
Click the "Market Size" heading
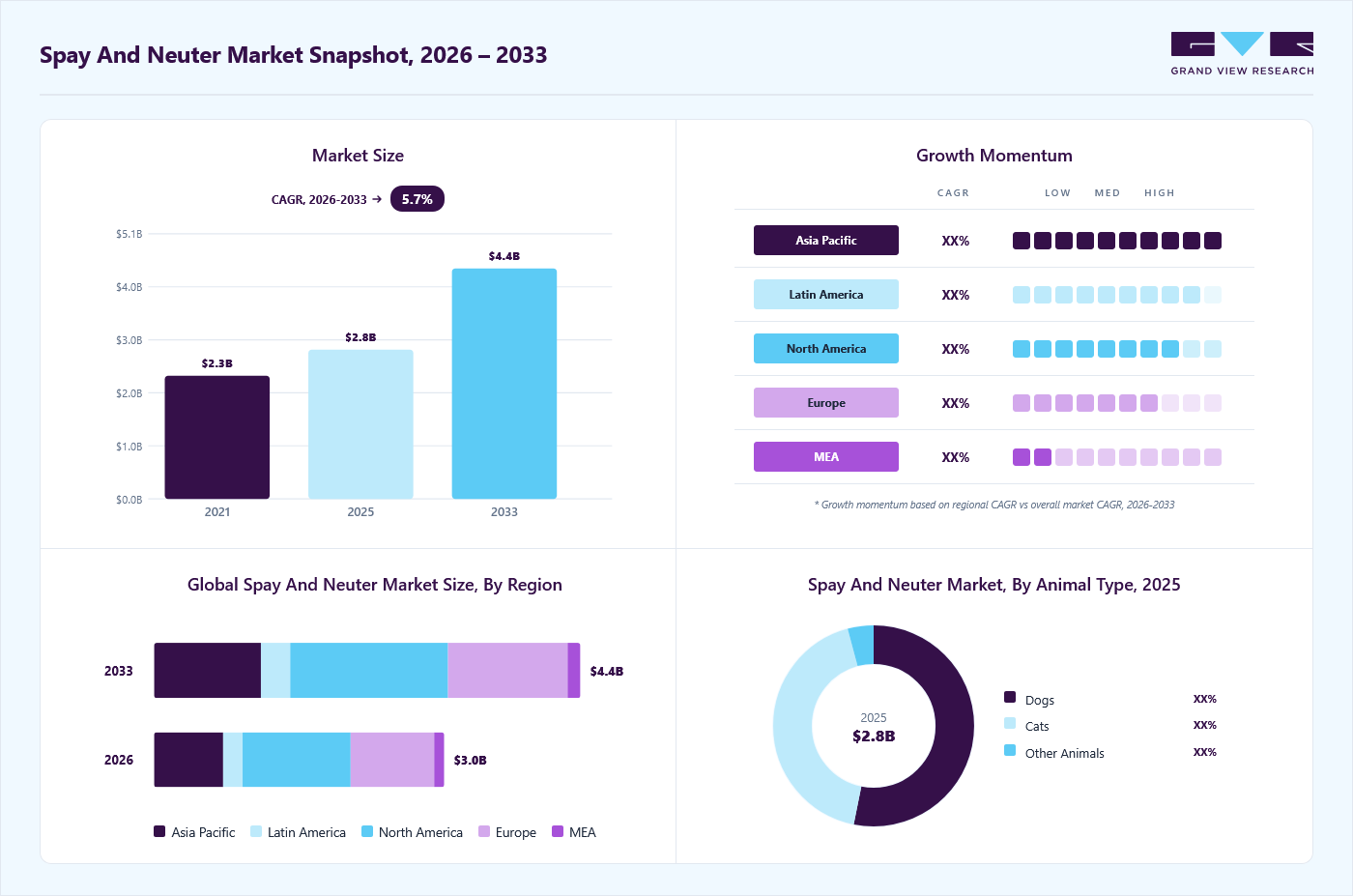click(358, 156)
